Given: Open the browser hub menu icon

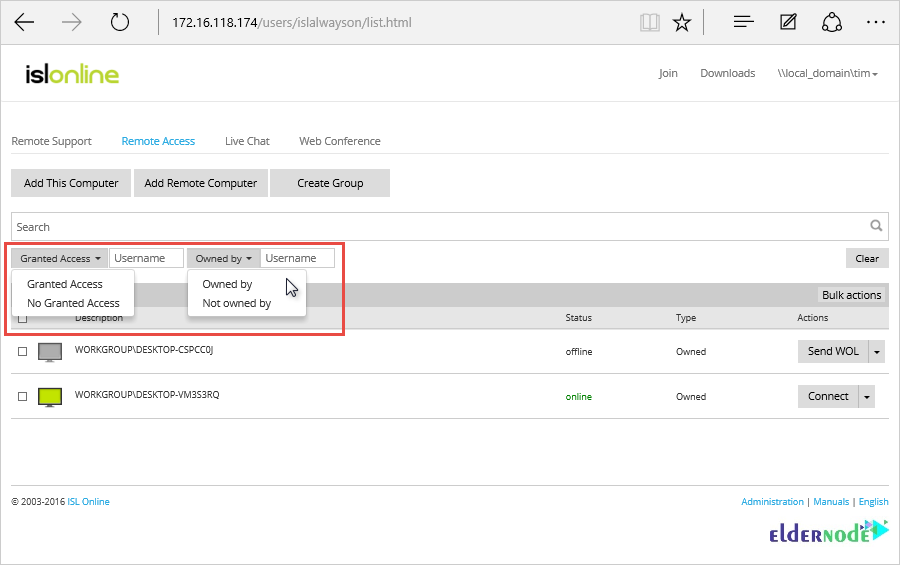Looking at the screenshot, I should click(743, 22).
